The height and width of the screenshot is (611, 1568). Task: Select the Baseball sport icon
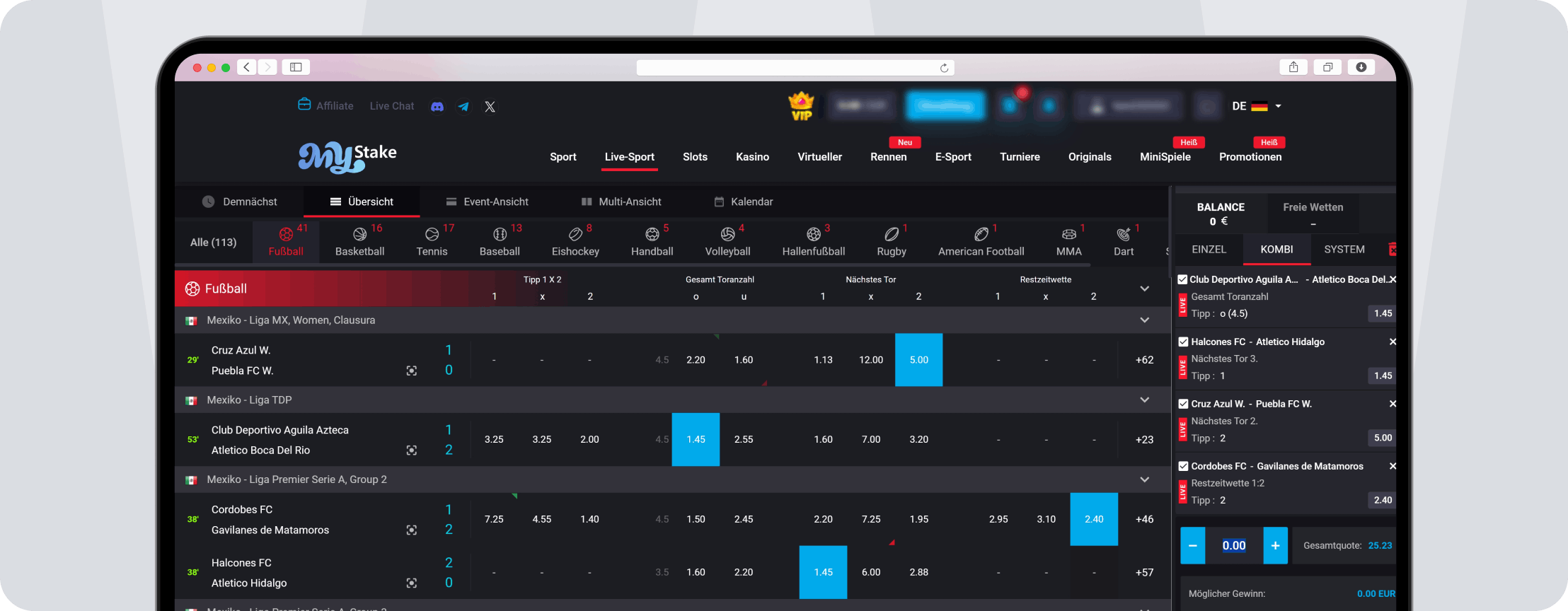pos(500,234)
